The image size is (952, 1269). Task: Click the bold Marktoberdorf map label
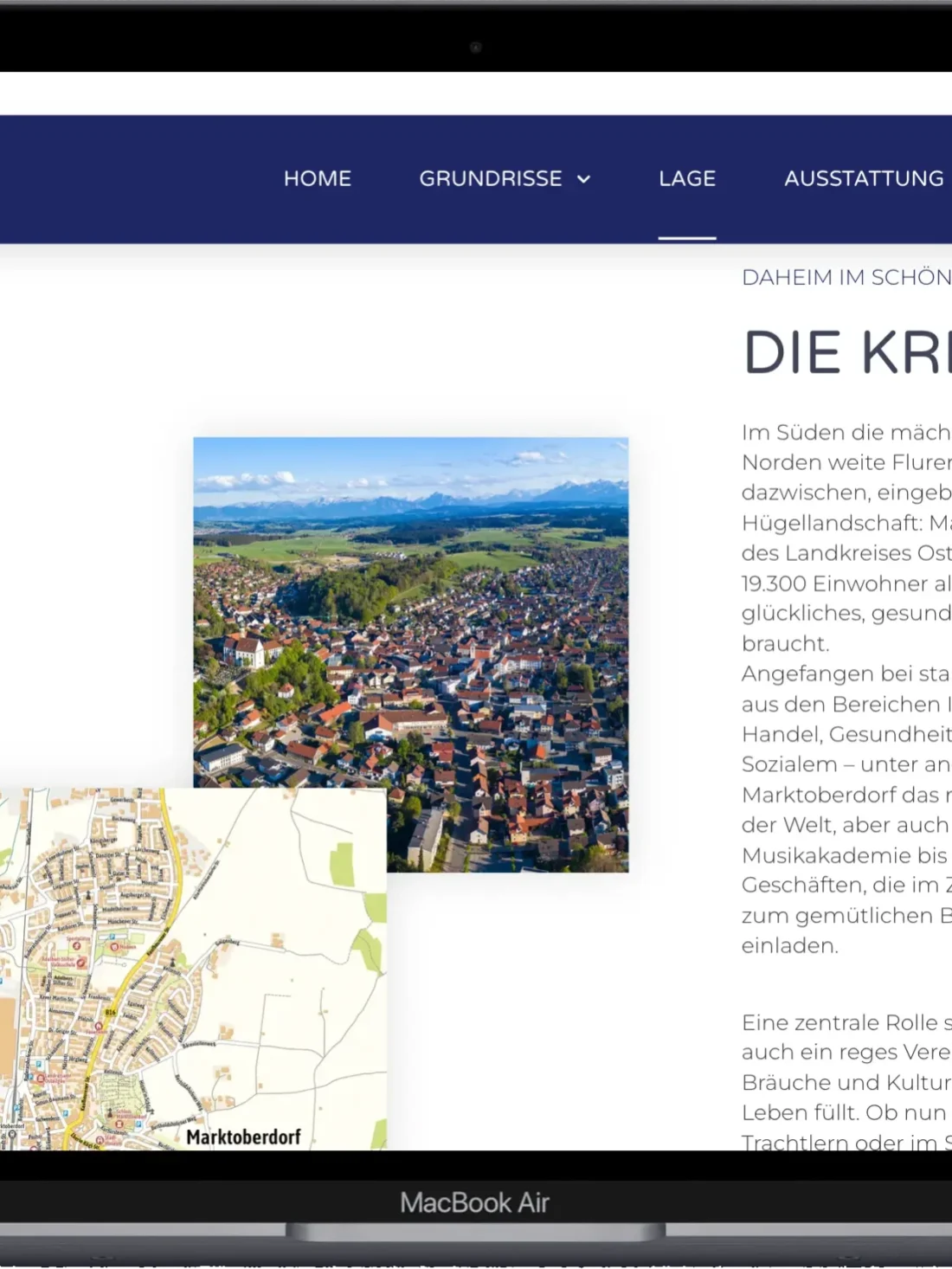(243, 1137)
